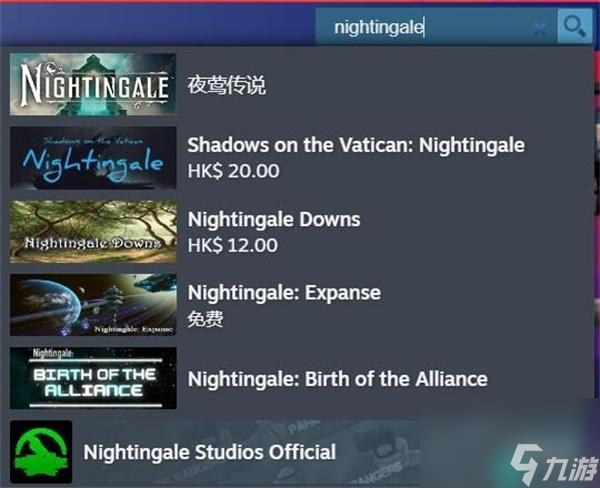Click the 免费 free label
600x488 pixels.
[x=205, y=319]
